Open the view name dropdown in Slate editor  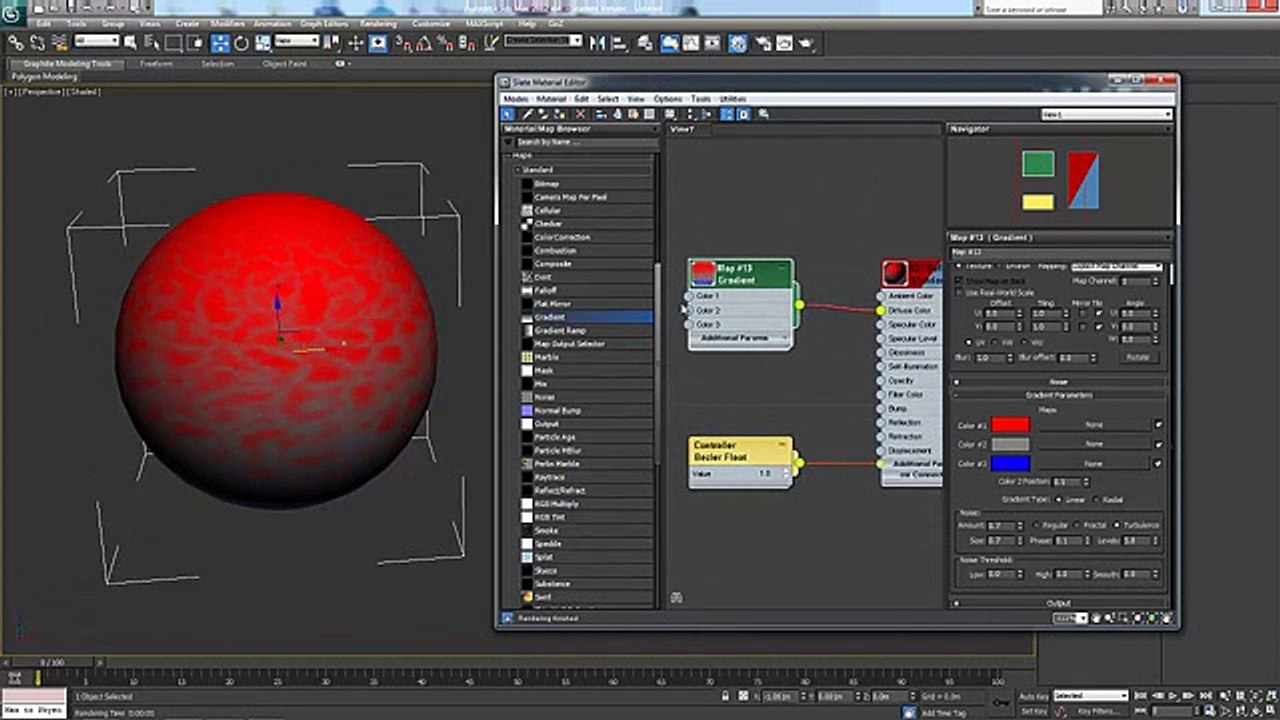[x=1105, y=115]
